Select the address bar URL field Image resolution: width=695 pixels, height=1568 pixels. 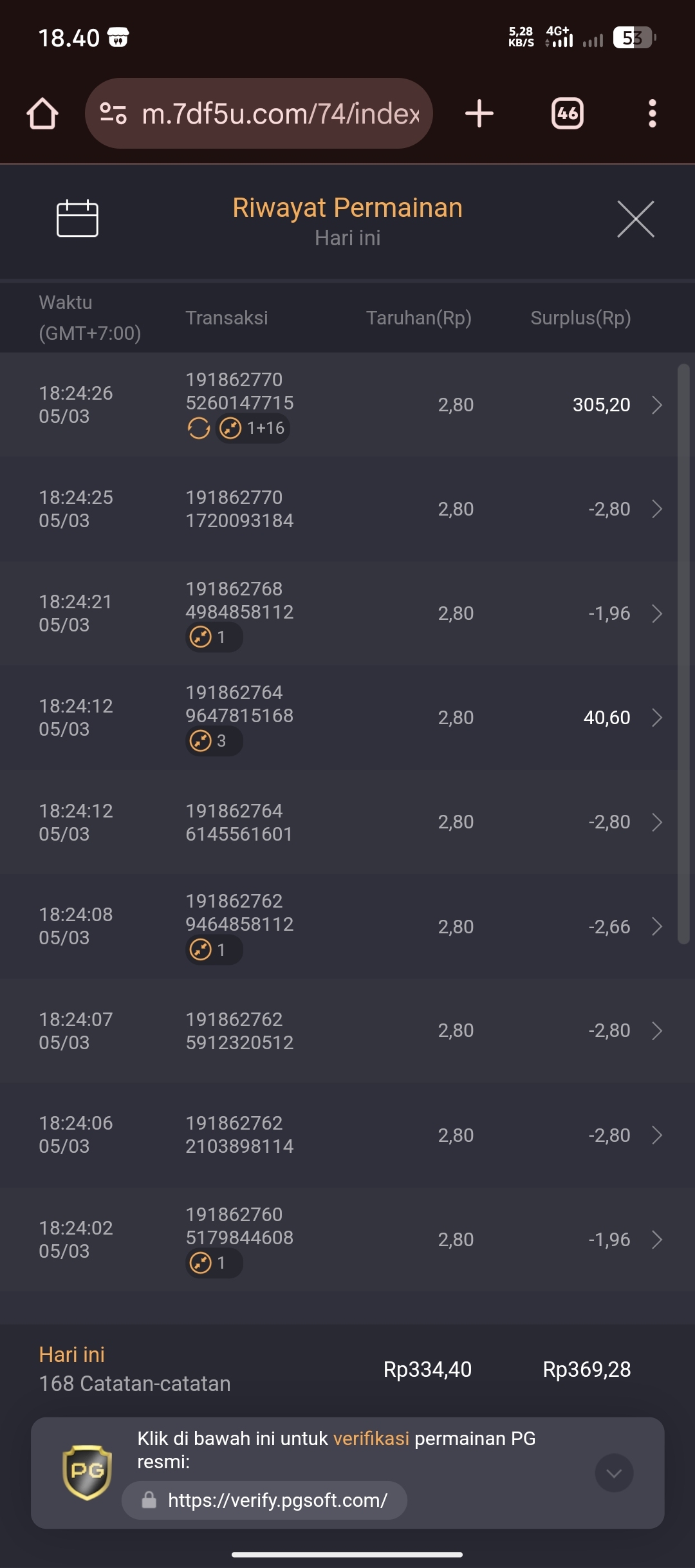click(259, 113)
